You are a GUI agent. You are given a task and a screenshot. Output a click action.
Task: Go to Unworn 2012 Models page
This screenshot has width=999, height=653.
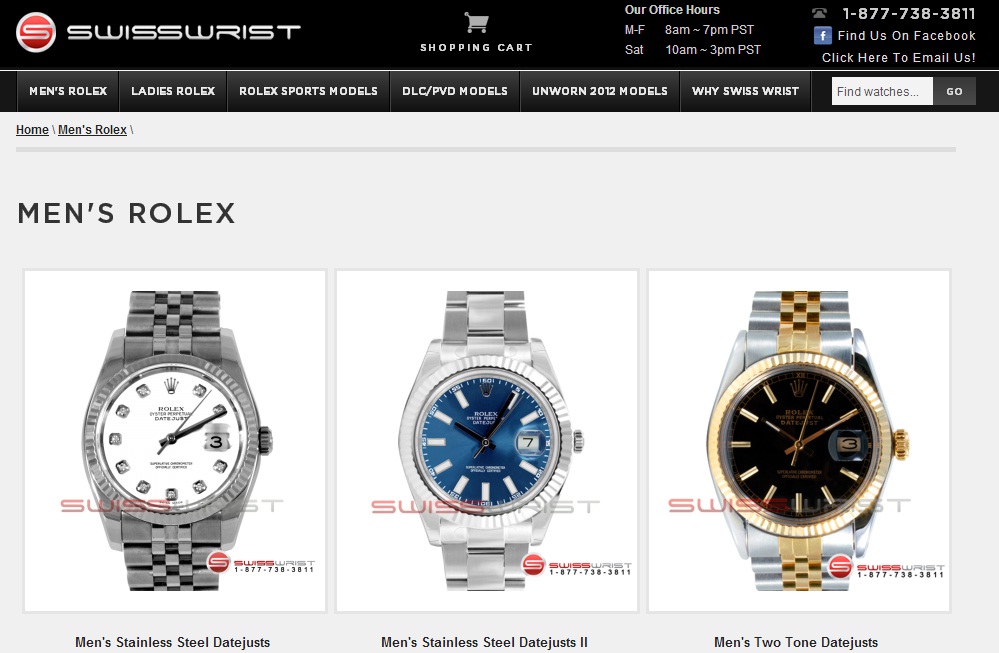tap(600, 91)
